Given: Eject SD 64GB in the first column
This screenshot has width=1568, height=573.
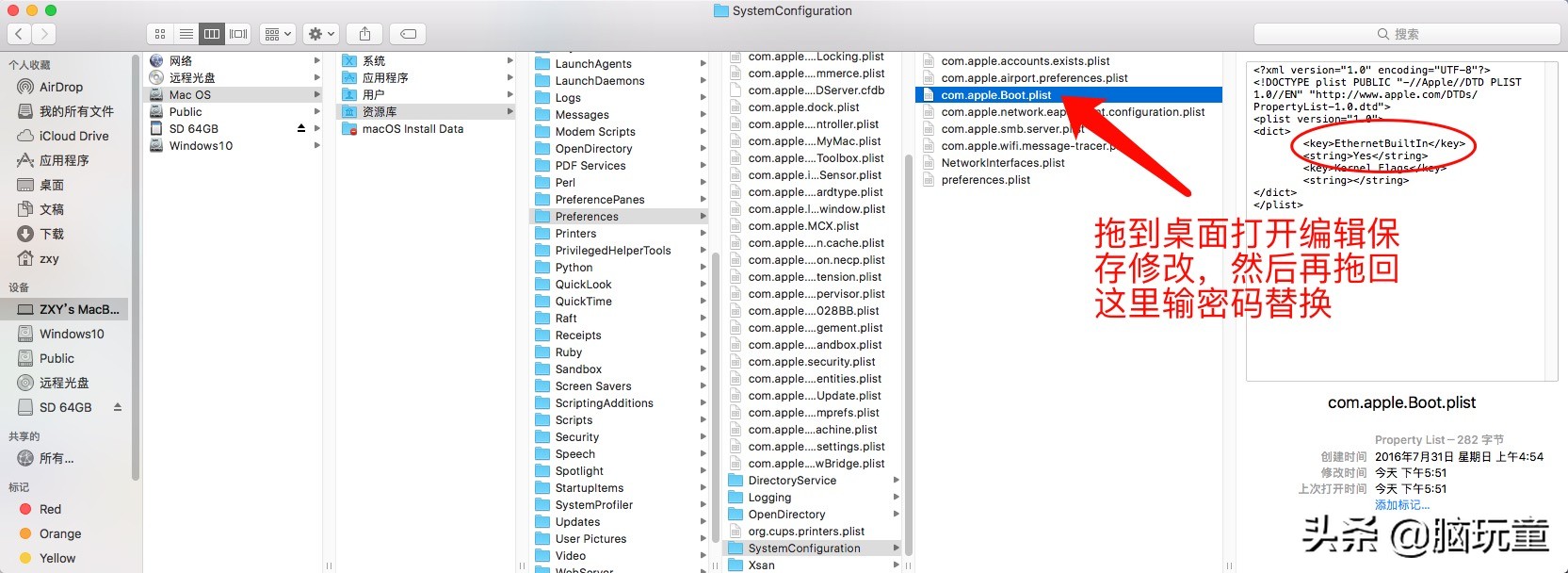Looking at the screenshot, I should tap(301, 128).
